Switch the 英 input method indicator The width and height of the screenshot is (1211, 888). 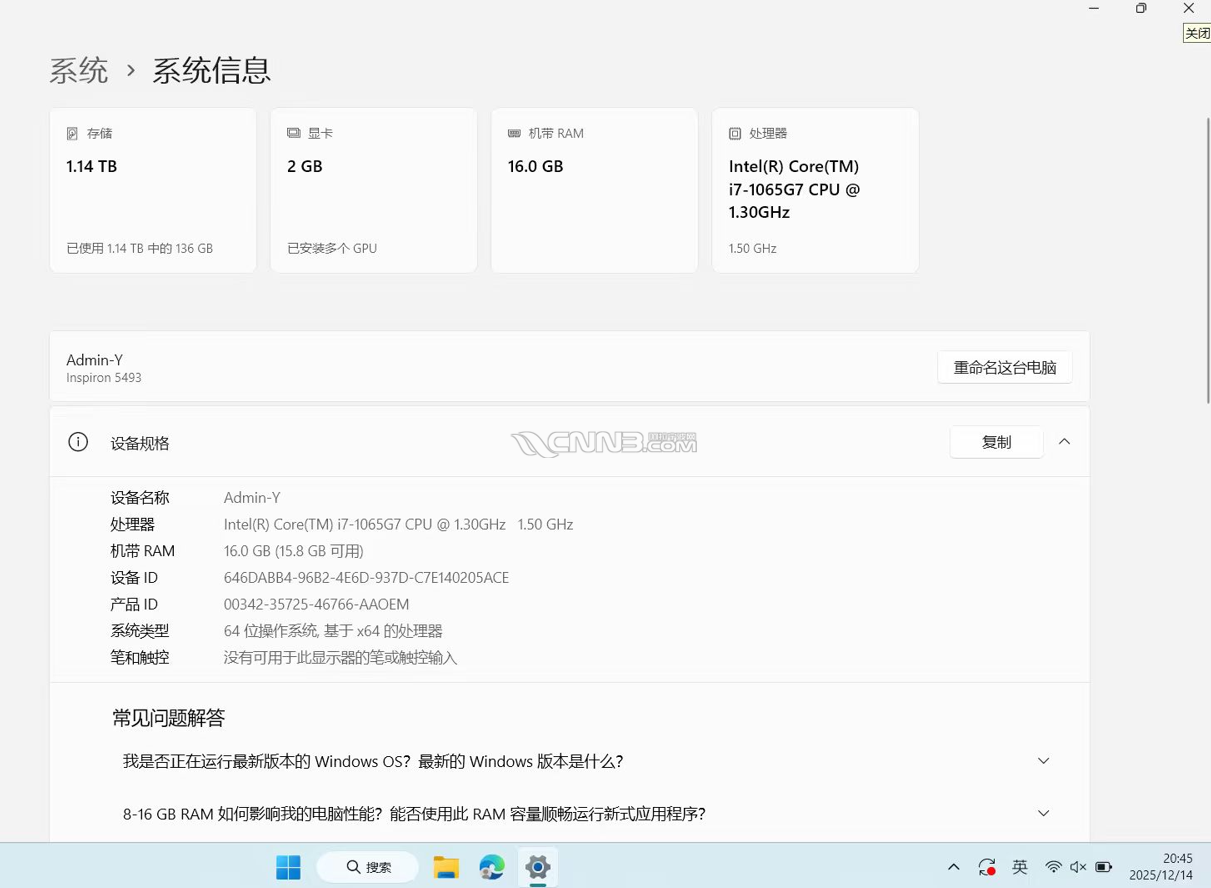pyautogui.click(x=1020, y=867)
